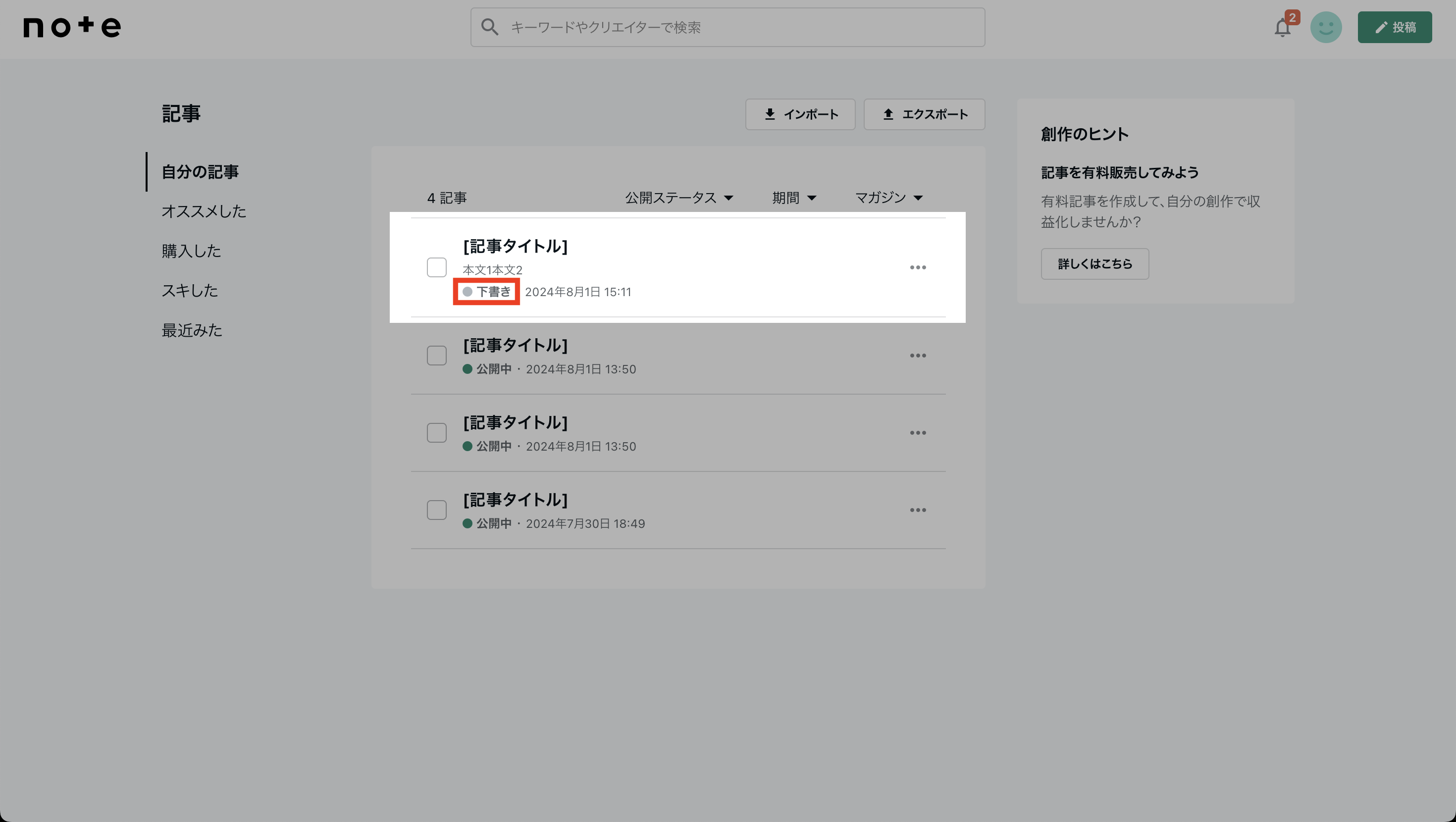
Task: Click the search input field
Action: (727, 27)
